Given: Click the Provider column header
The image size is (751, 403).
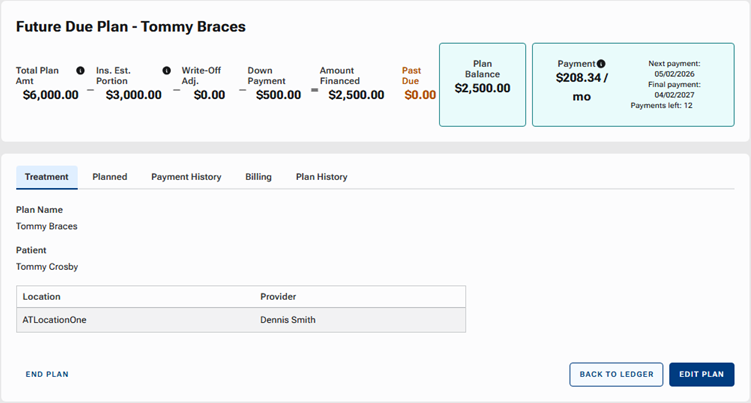Looking at the screenshot, I should pos(278,297).
